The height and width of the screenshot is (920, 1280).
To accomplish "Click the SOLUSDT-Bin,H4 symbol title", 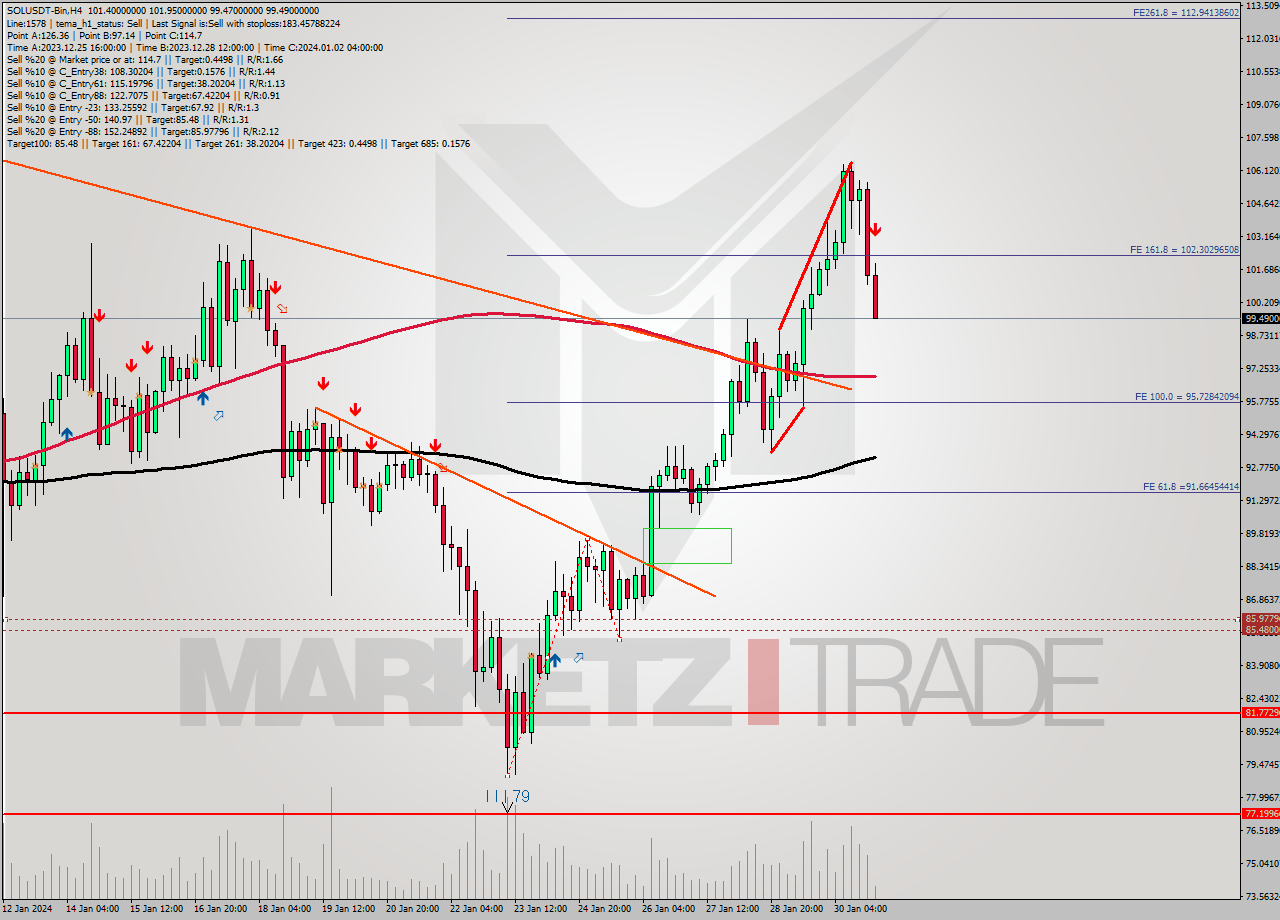I will click(x=44, y=10).
